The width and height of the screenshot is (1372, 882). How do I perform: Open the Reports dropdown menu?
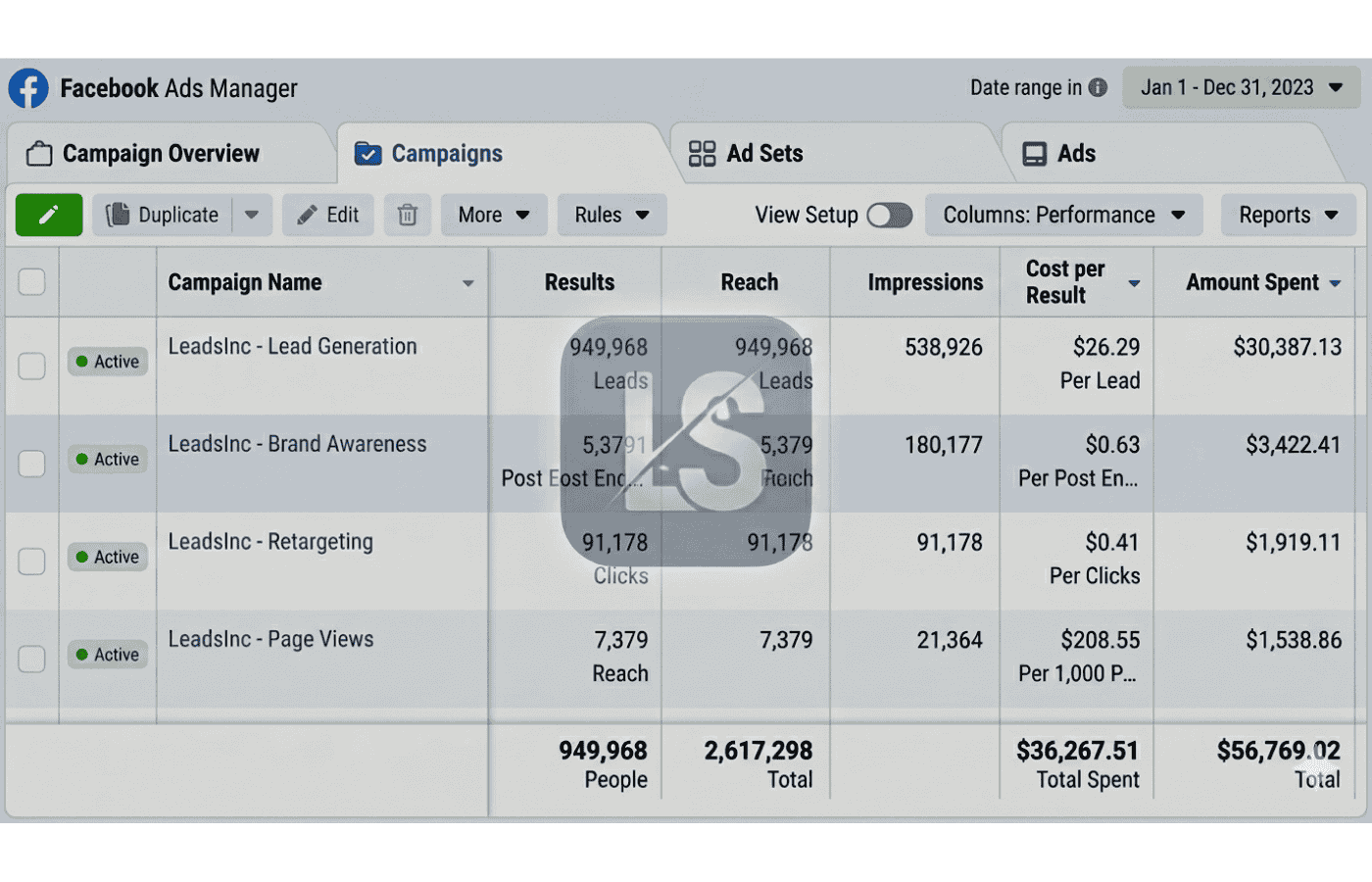click(1288, 215)
